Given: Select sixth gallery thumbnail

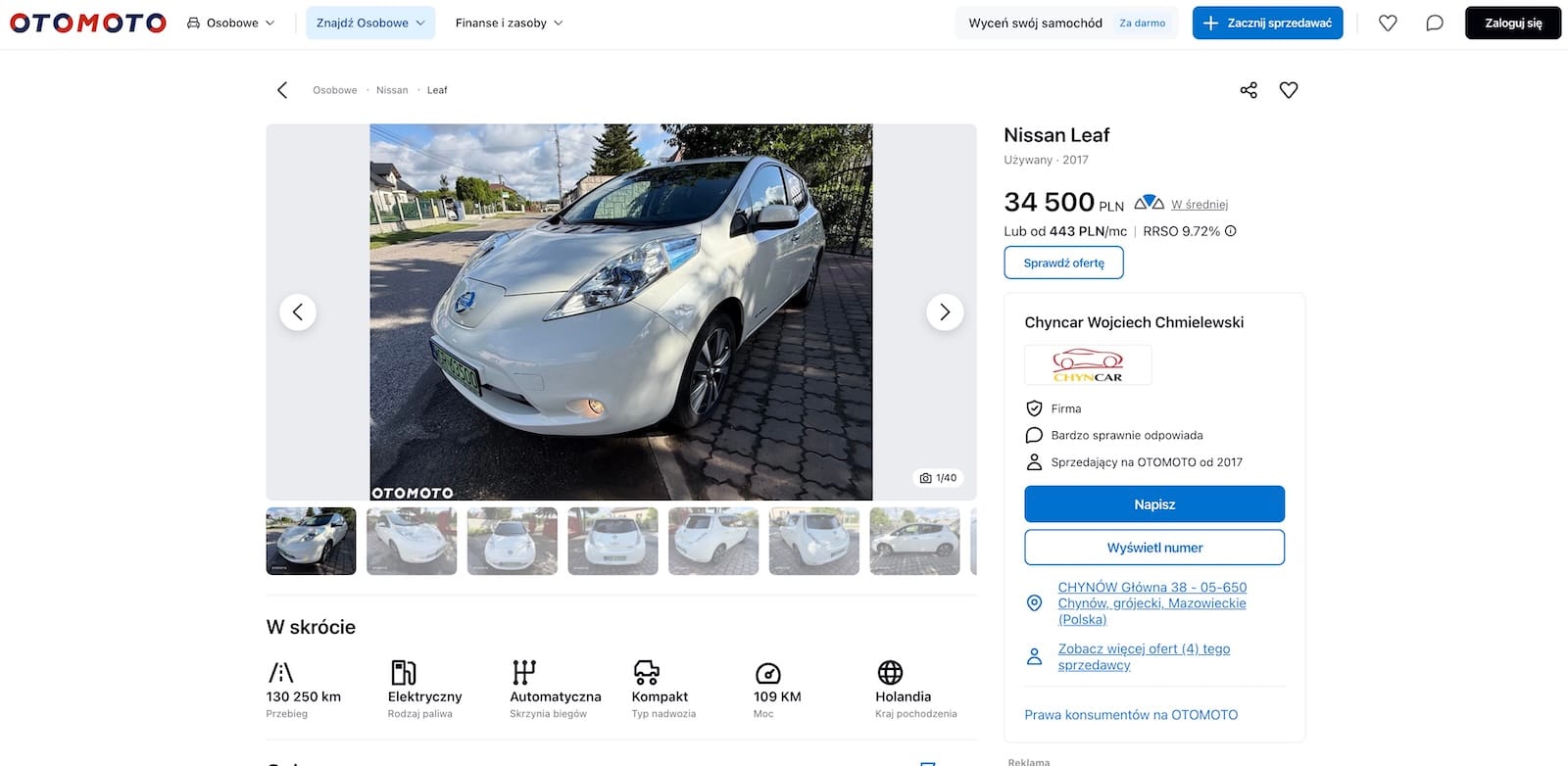Looking at the screenshot, I should [x=814, y=541].
